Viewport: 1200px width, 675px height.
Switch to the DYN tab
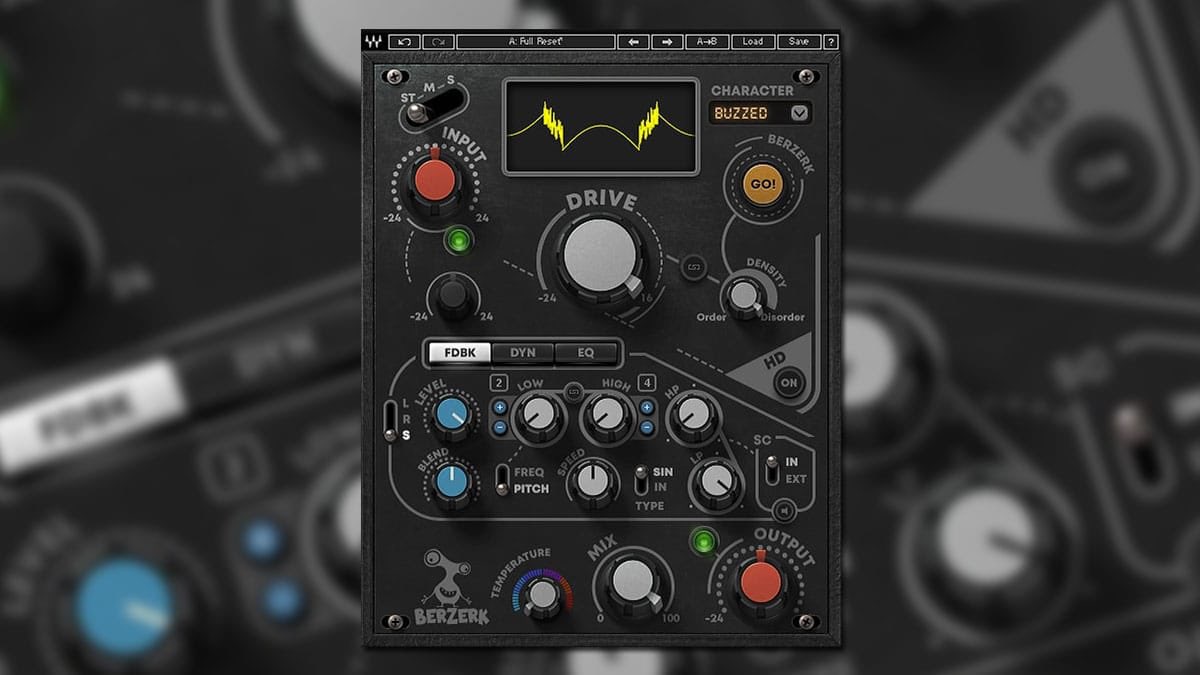(x=523, y=353)
